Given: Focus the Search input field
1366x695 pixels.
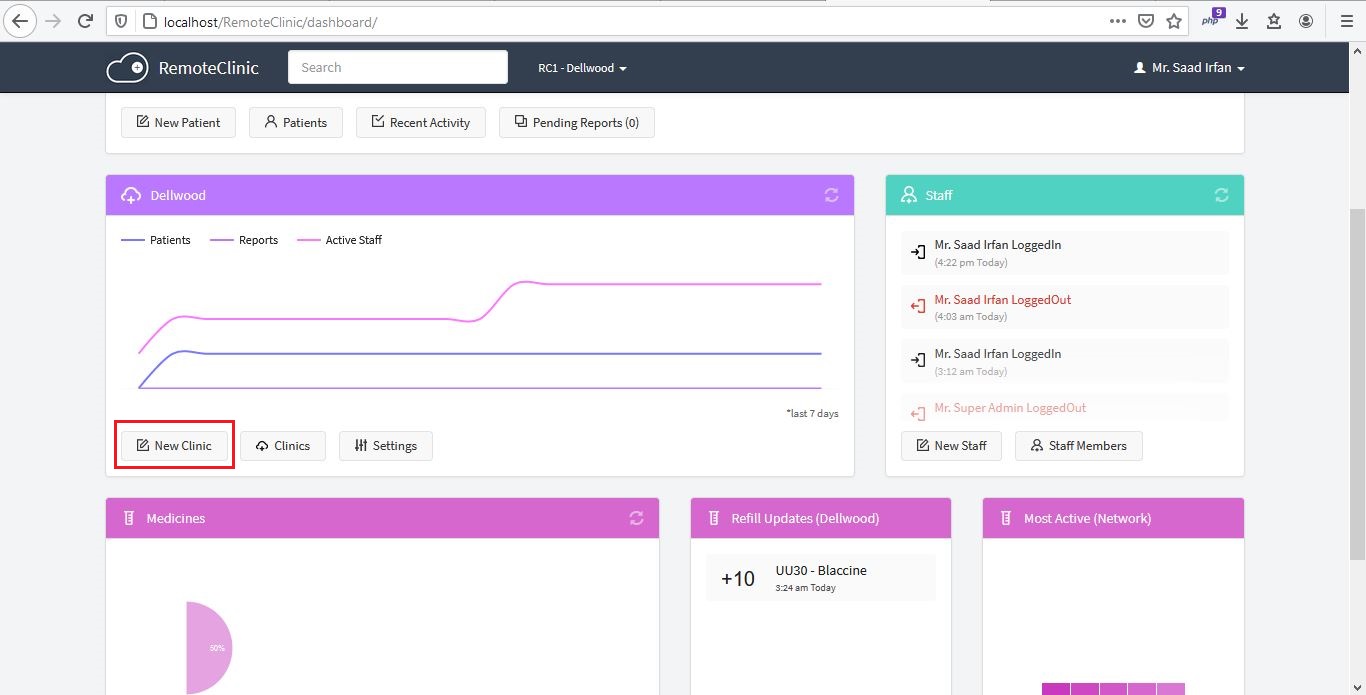Looking at the screenshot, I should click(x=398, y=67).
